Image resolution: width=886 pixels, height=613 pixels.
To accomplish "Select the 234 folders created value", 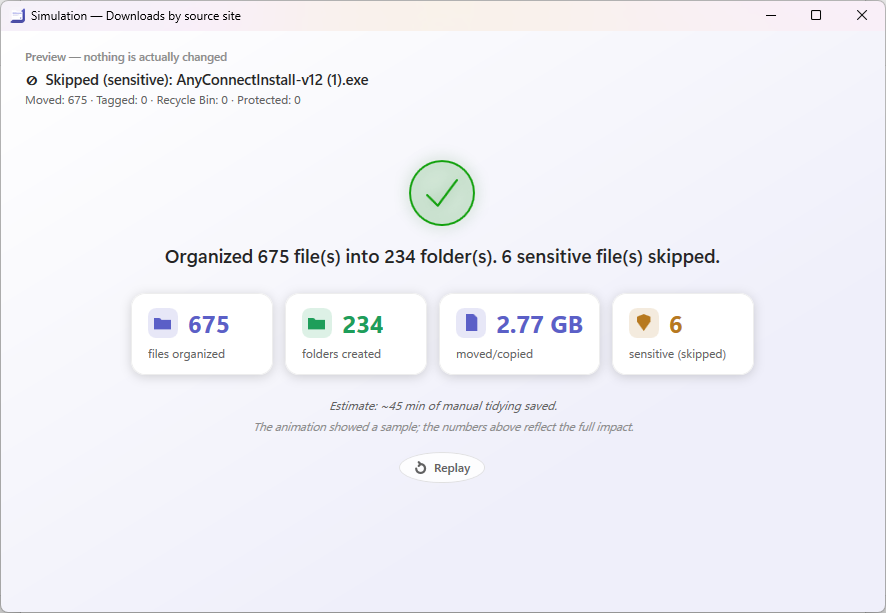I will pos(363,325).
